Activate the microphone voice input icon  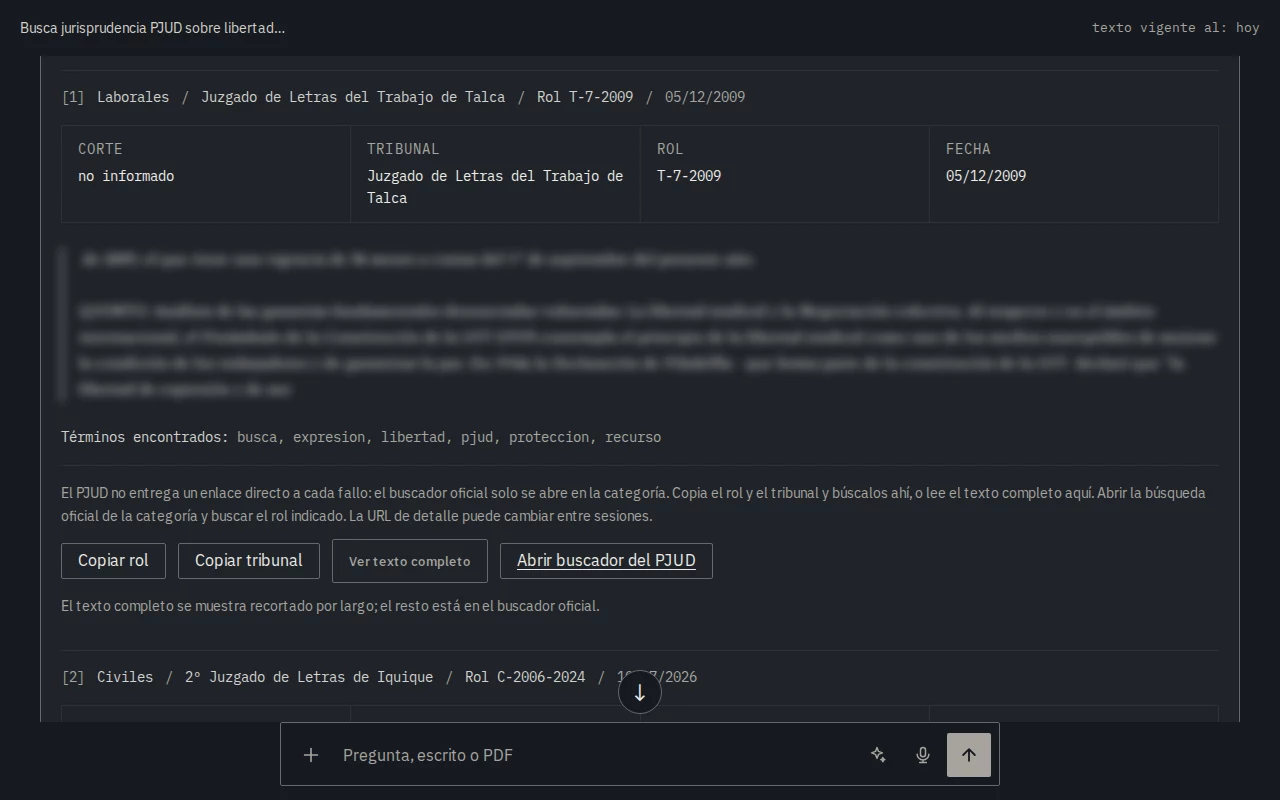coord(923,755)
